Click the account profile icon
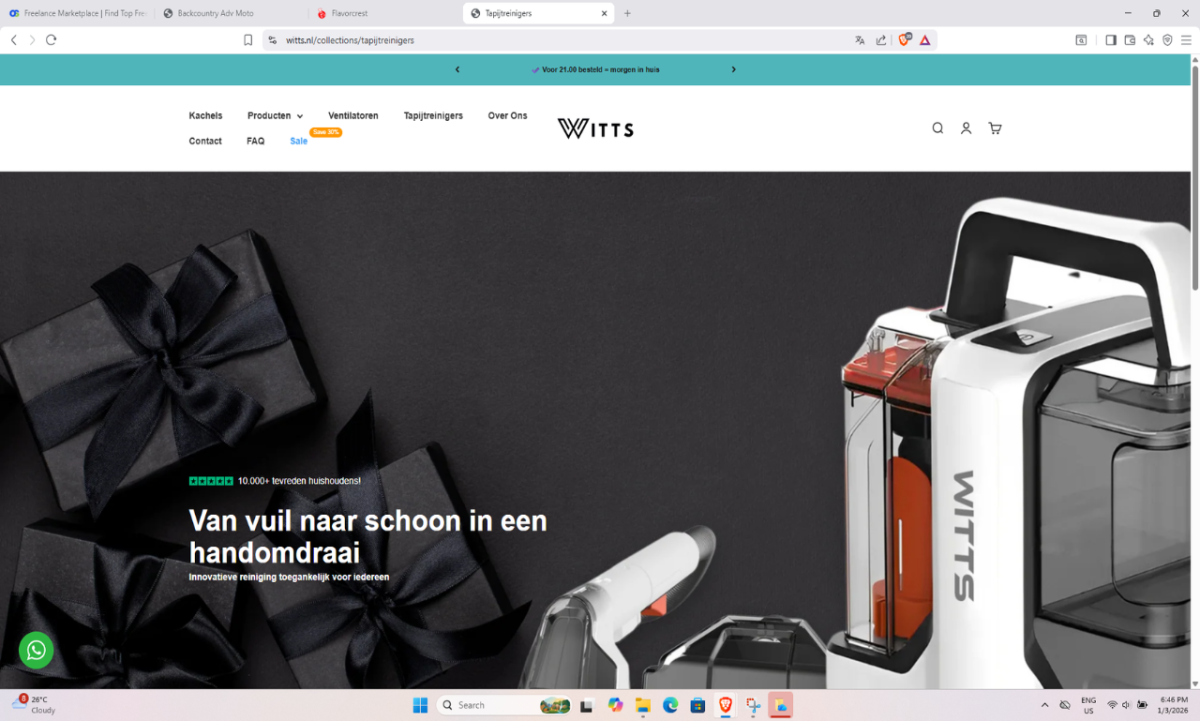 click(x=966, y=128)
